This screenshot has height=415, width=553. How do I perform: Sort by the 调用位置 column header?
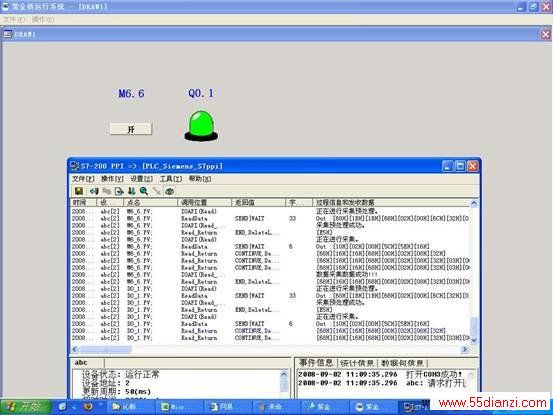tap(205, 202)
